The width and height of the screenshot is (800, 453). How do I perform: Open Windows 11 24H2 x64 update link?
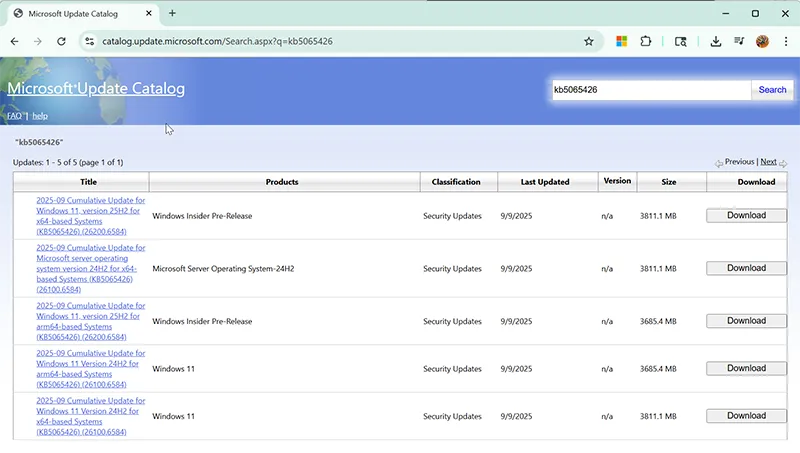tap(90, 416)
